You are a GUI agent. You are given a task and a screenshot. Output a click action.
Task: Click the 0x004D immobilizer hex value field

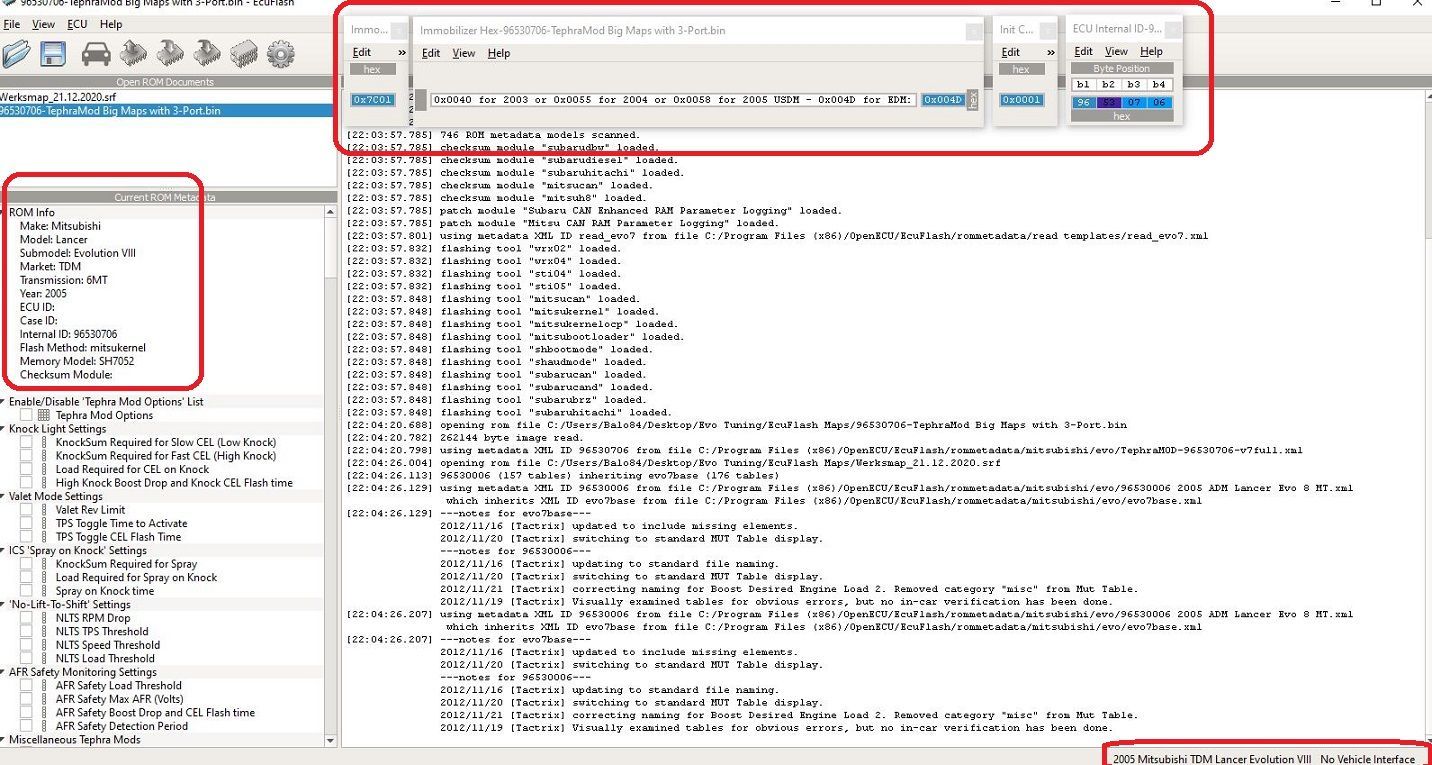(x=942, y=100)
